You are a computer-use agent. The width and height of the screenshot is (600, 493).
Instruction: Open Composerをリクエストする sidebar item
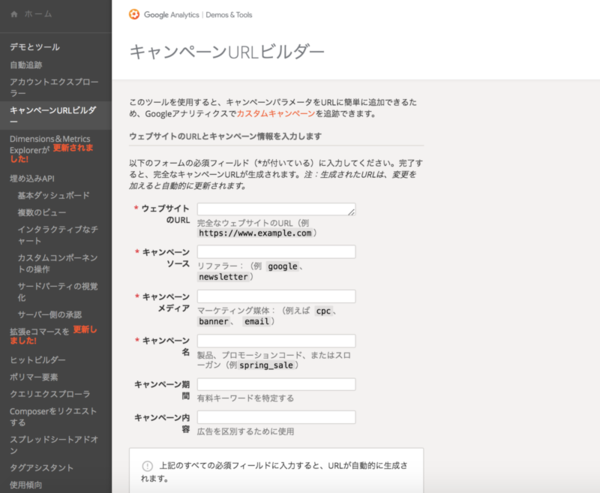click(x=53, y=417)
